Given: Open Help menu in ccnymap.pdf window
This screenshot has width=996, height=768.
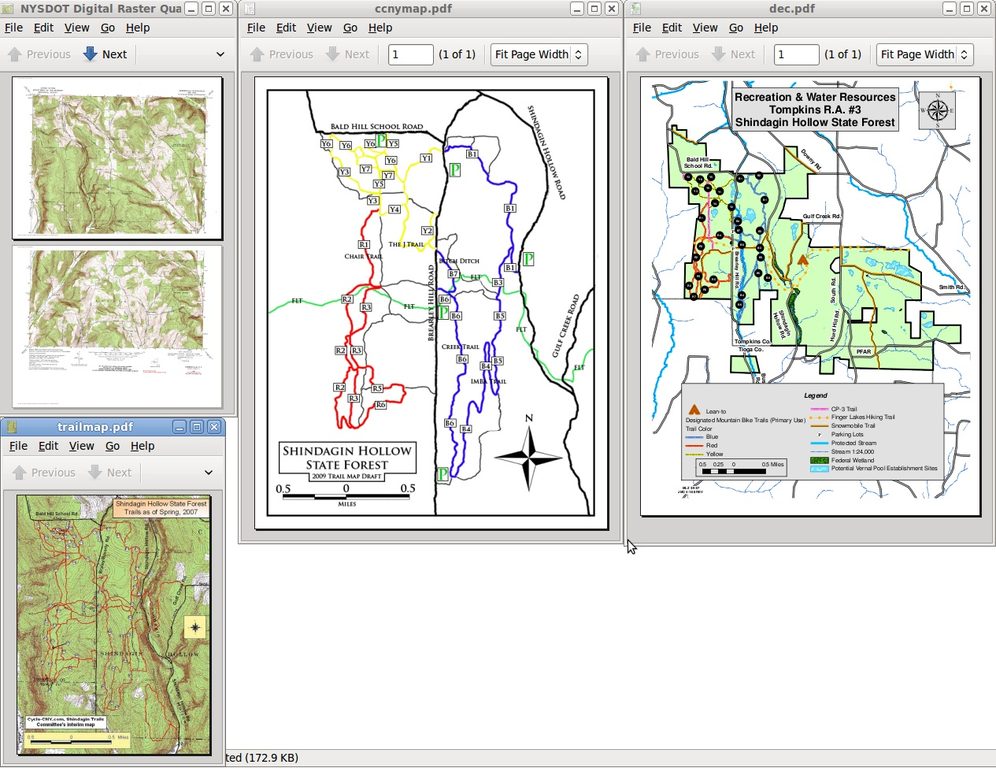Looking at the screenshot, I should pyautogui.click(x=380, y=27).
